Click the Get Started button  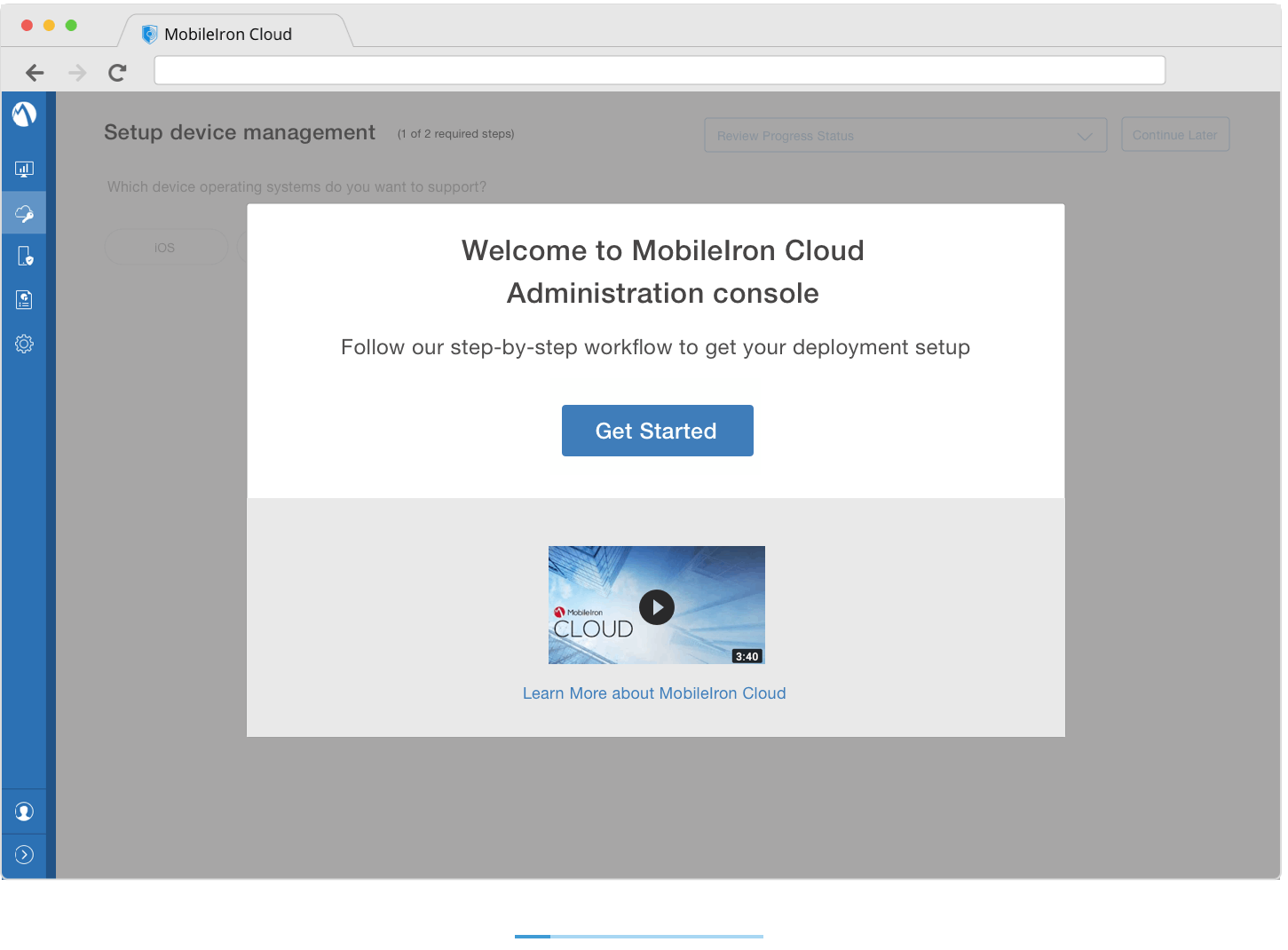658,431
